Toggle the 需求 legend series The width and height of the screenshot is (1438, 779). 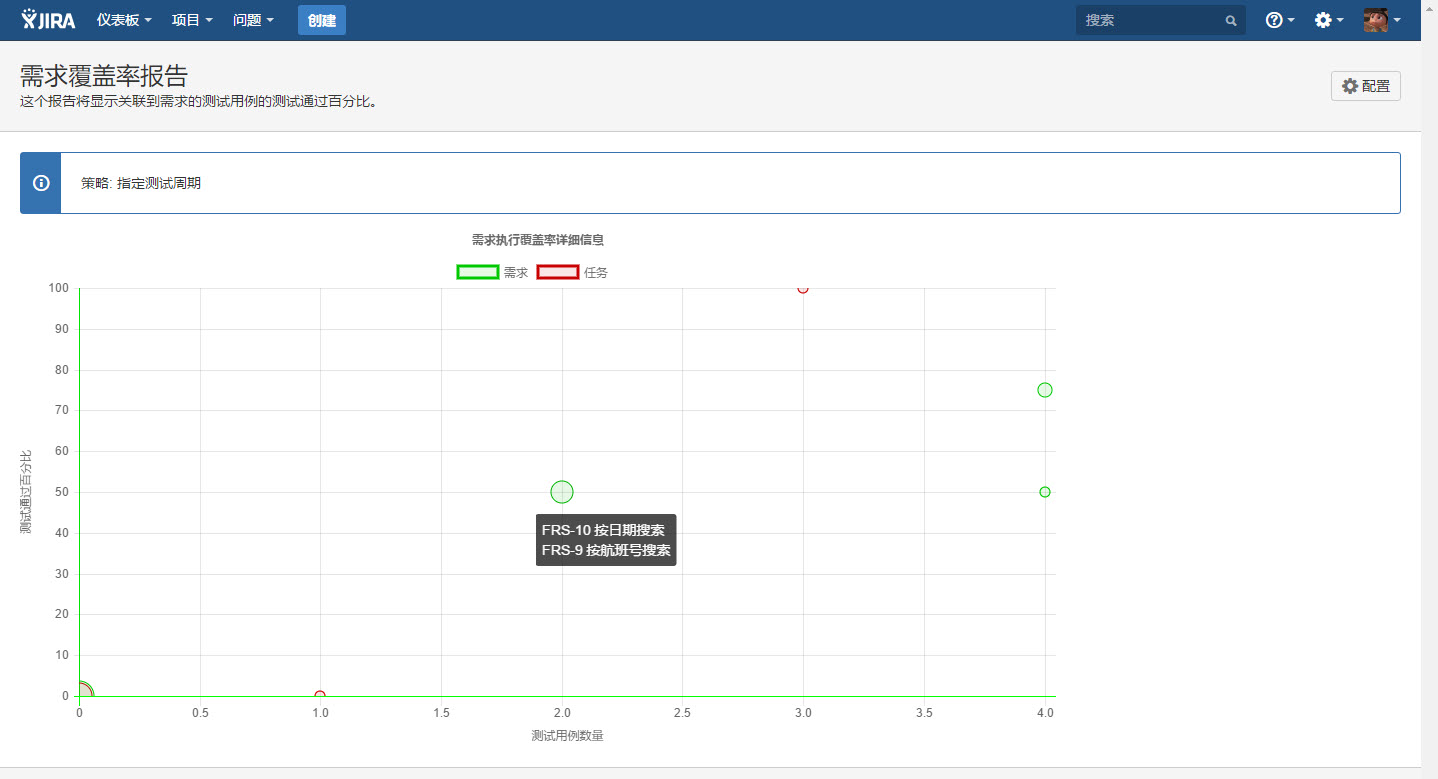click(492, 272)
